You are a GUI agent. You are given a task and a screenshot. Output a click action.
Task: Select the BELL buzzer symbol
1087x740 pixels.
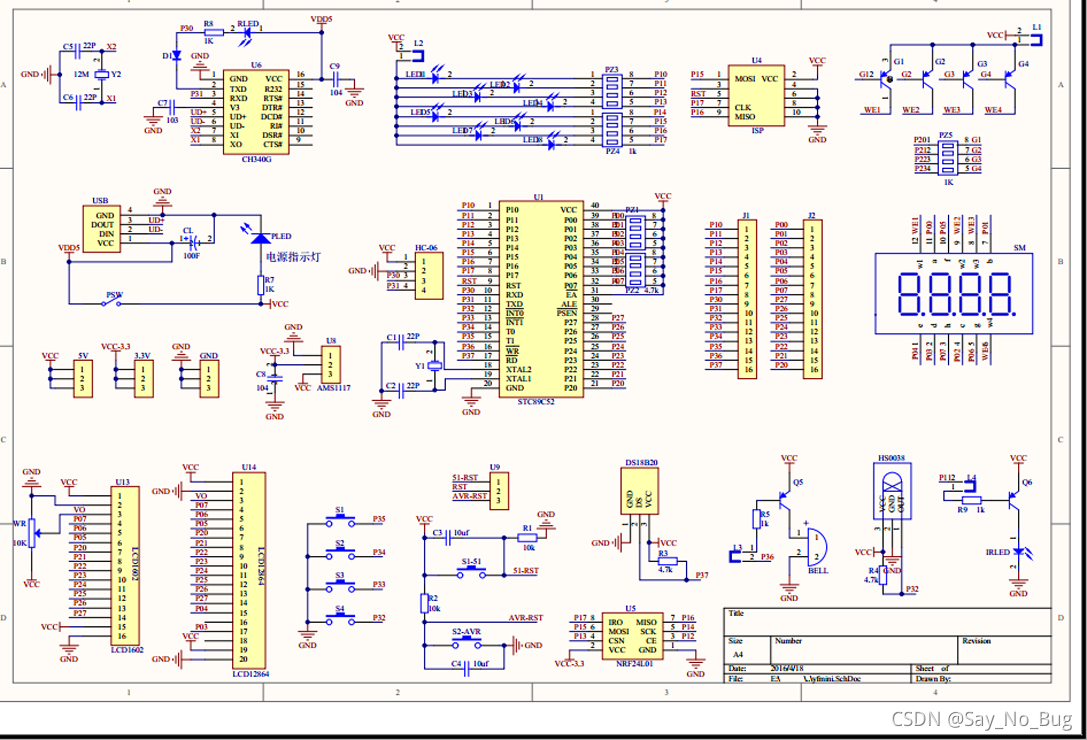817,546
